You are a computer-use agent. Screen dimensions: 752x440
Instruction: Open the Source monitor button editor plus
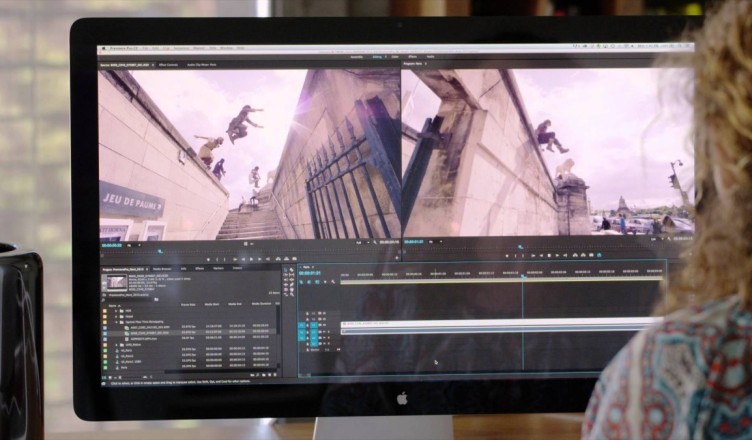point(397,258)
